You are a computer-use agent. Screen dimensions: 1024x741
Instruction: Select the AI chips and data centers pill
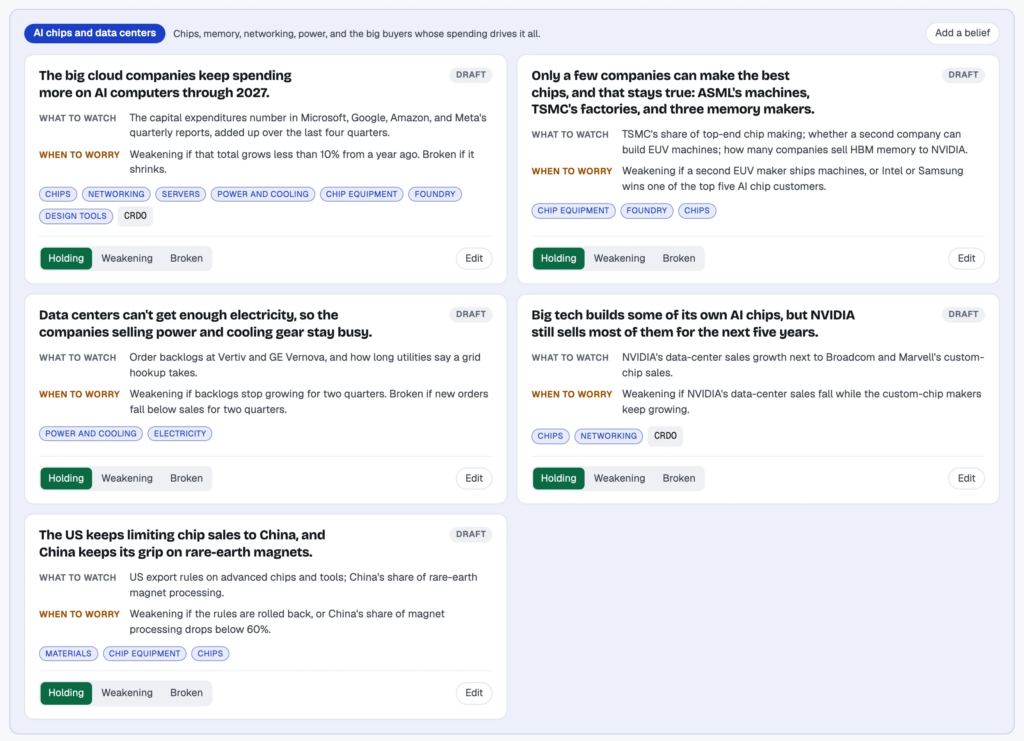[95, 33]
